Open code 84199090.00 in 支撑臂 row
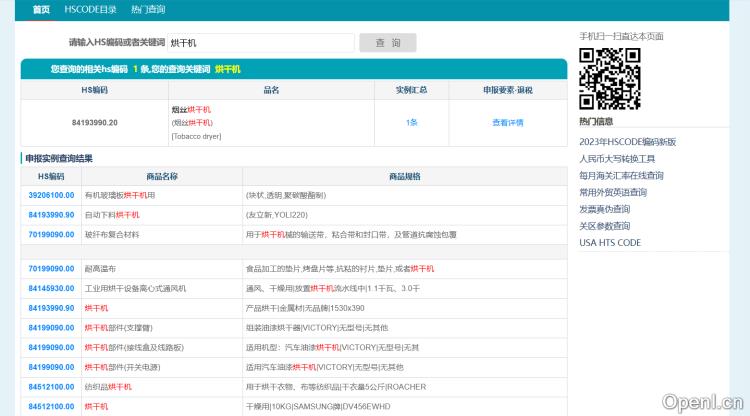Viewport: 750px width, 416px height. [51, 328]
